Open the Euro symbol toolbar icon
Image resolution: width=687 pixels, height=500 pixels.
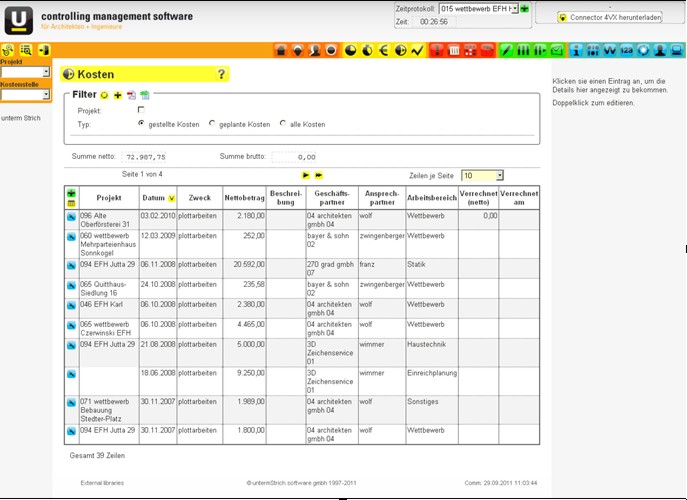tap(384, 50)
